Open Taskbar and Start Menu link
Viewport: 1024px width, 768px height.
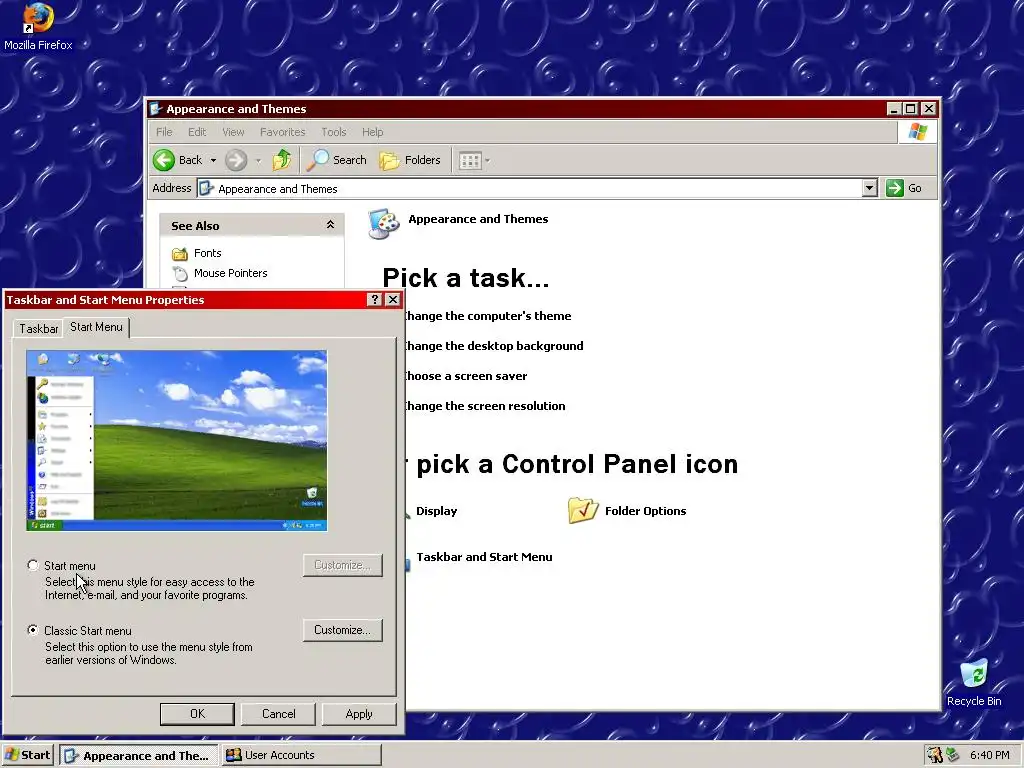(x=484, y=557)
